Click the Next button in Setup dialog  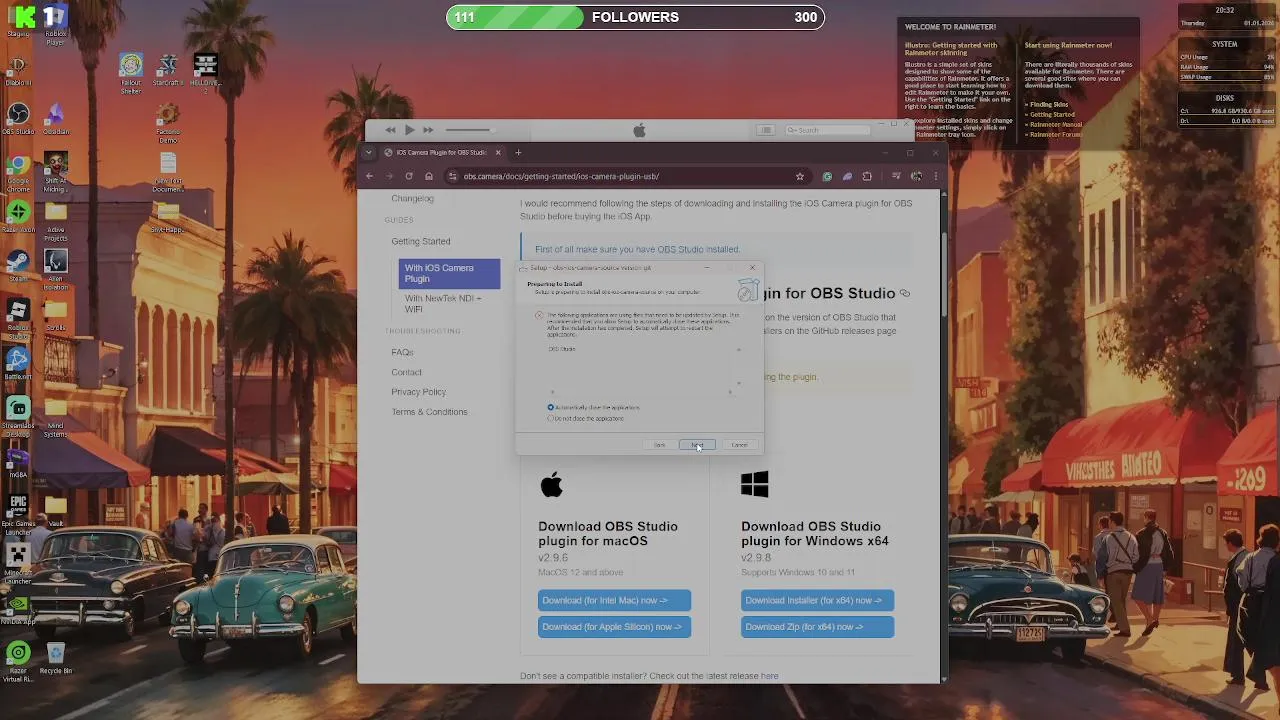697,445
